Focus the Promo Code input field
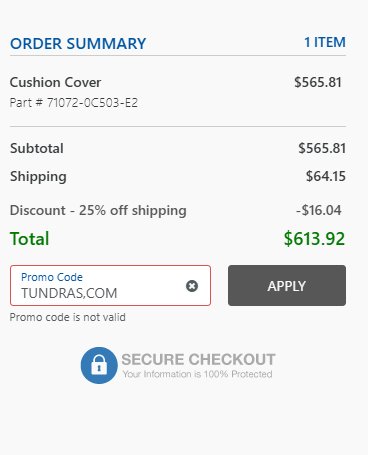374x455 pixels. pyautogui.click(x=110, y=285)
